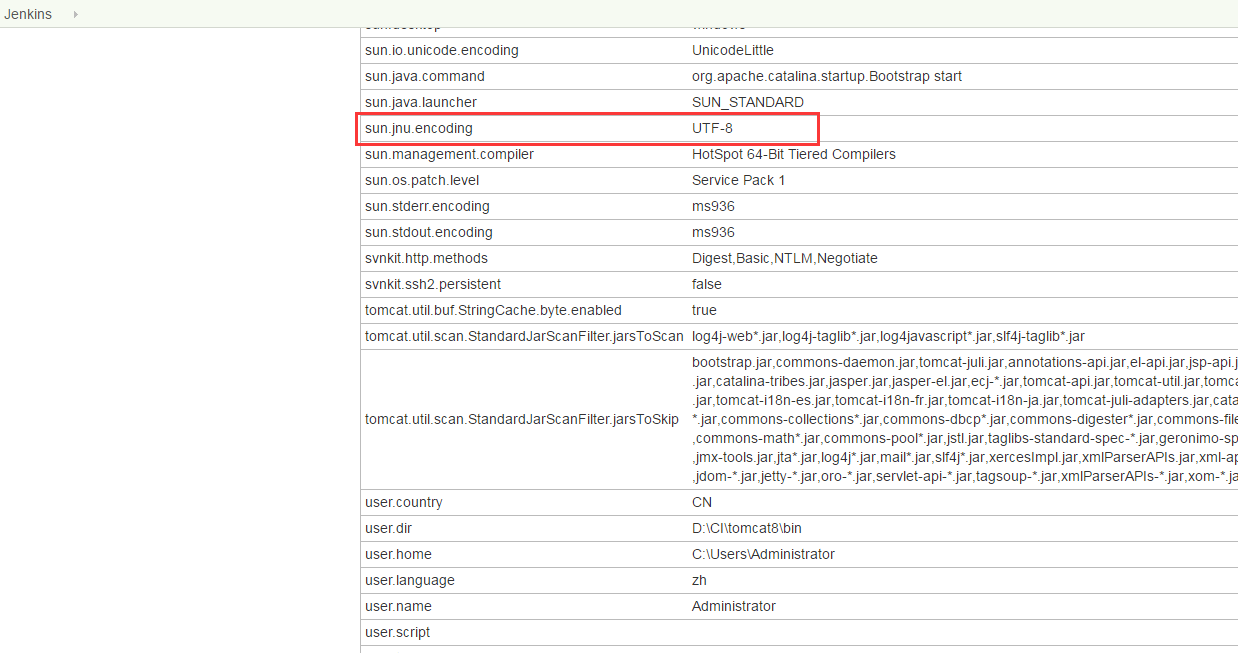Select the sun.jnu.encoding property name
Image resolution: width=1238 pixels, height=653 pixels.
[419, 128]
